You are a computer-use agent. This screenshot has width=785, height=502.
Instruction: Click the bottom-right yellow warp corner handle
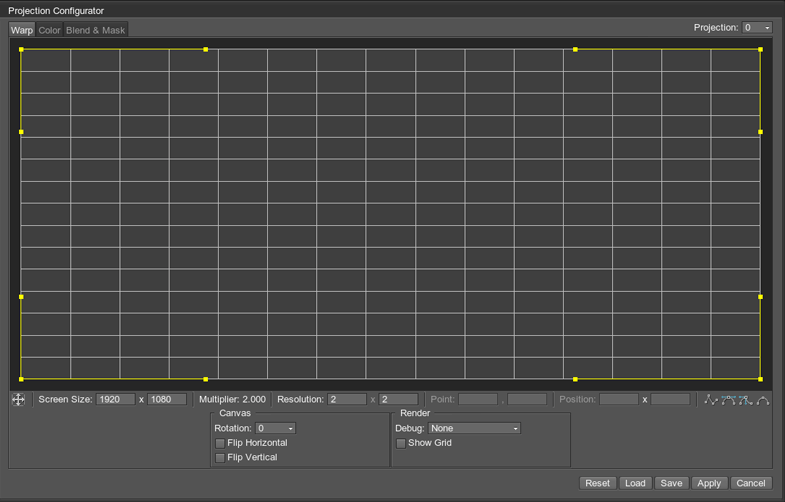click(760, 379)
